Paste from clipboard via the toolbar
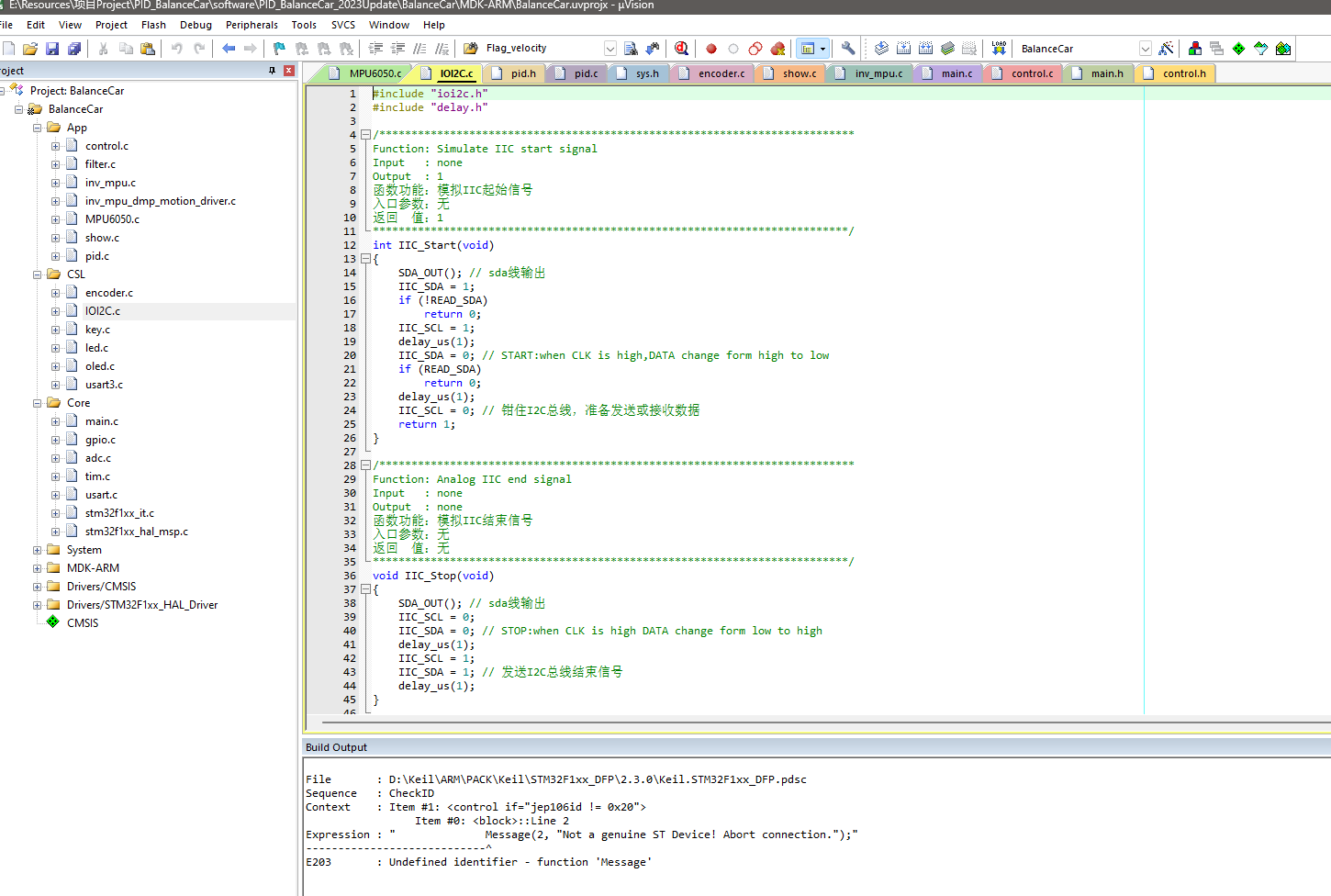This screenshot has height=896, width=1331. (x=148, y=49)
